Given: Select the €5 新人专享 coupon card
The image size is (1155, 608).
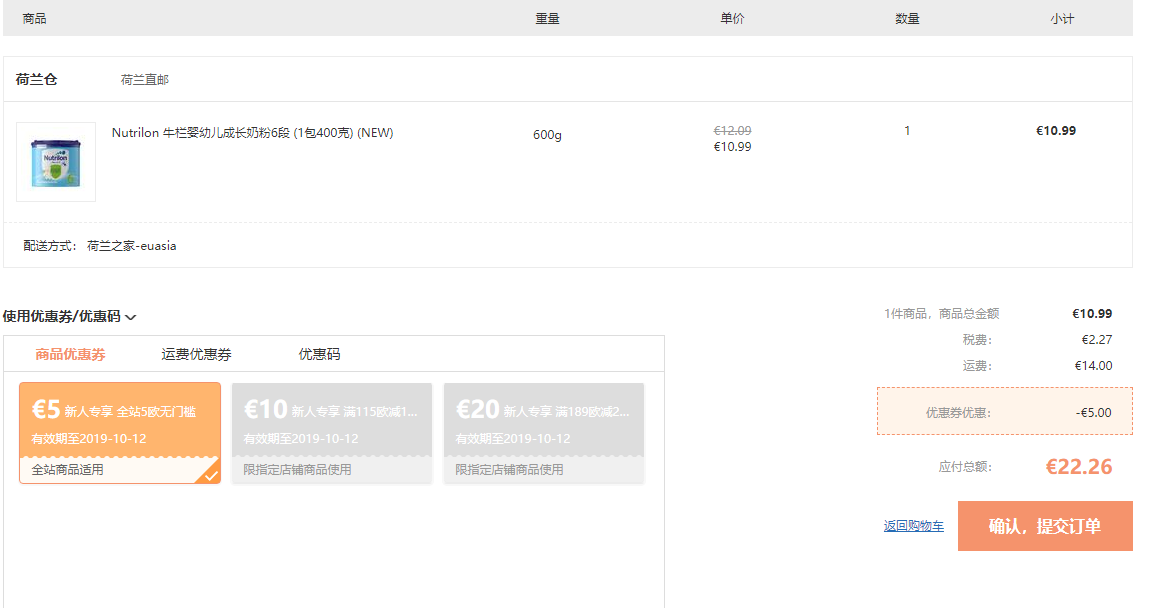Looking at the screenshot, I should (120, 433).
